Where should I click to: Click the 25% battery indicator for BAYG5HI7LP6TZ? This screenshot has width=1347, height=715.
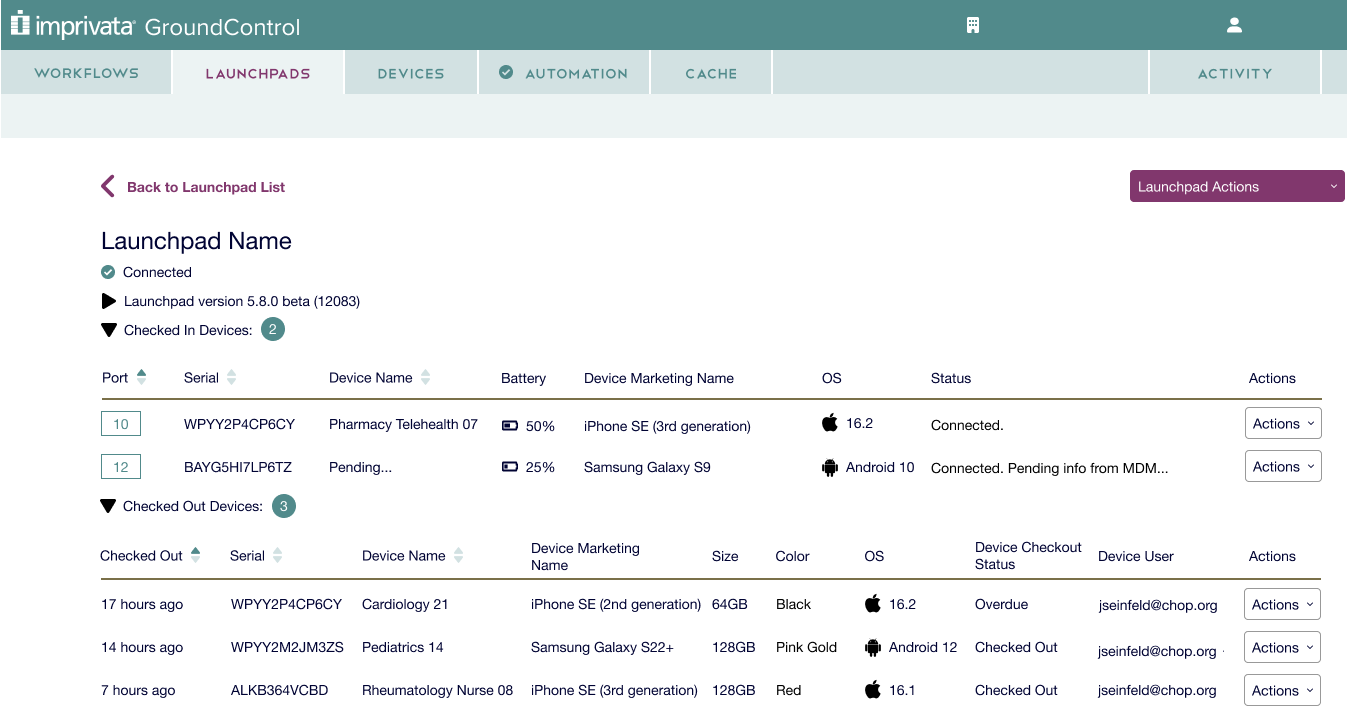[x=509, y=466]
